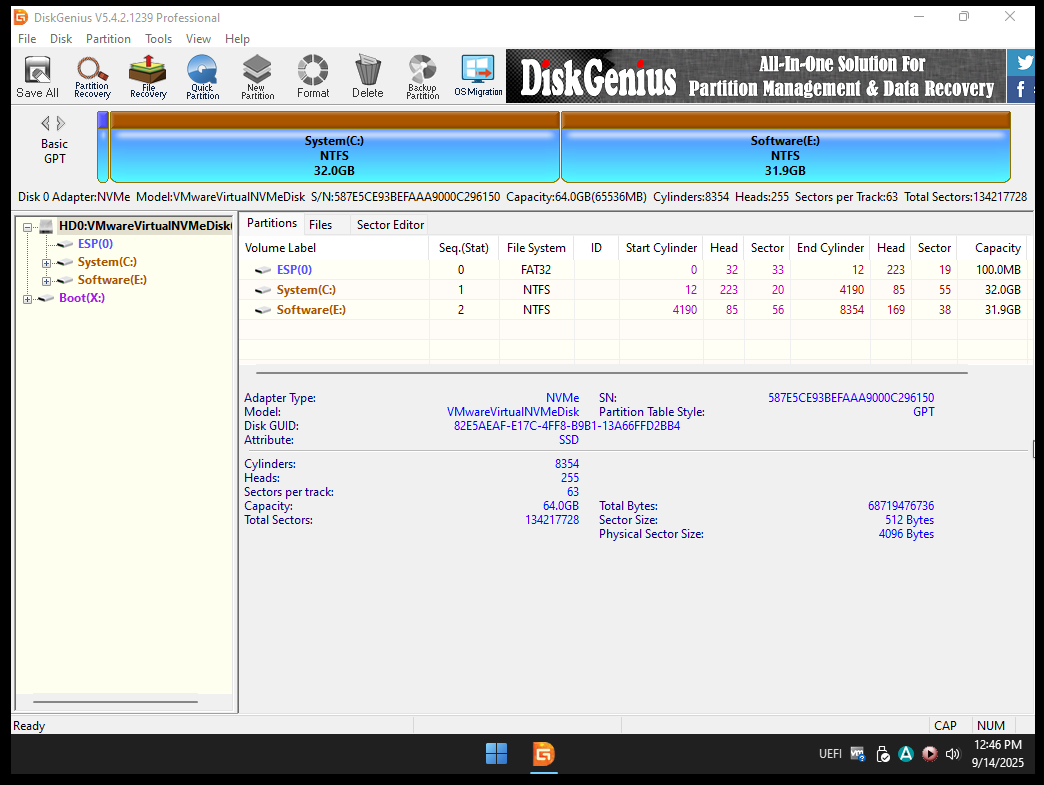
Task: Select Boot(X:) in the left tree
Action: (82, 298)
